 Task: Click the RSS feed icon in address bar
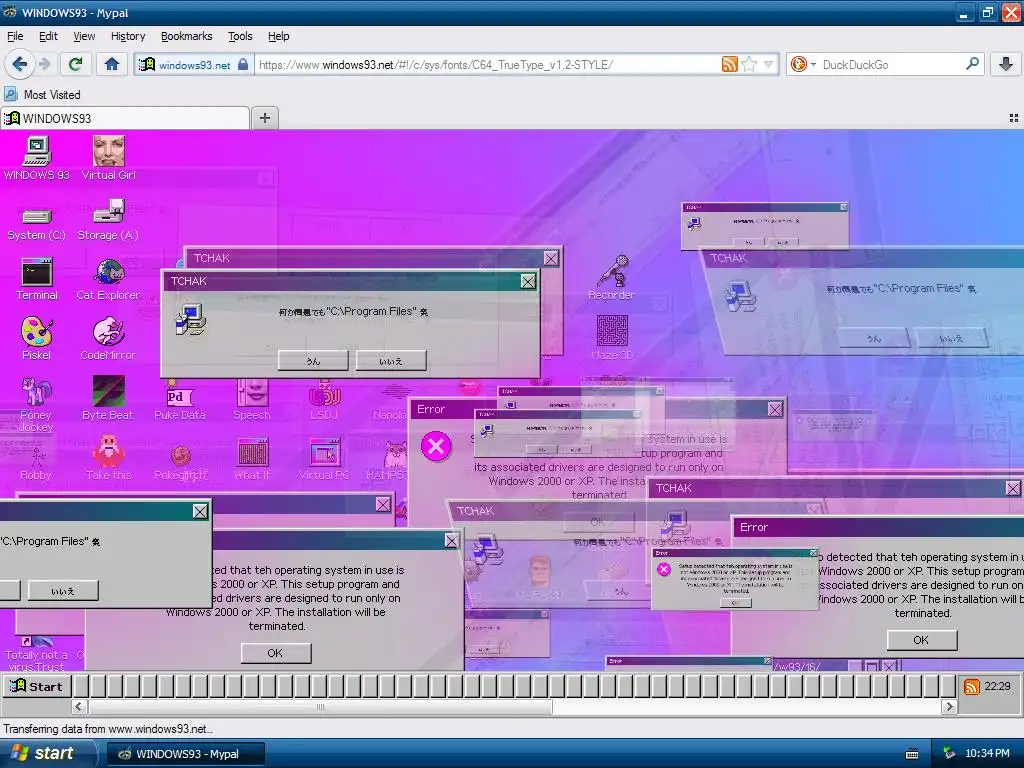pos(729,64)
